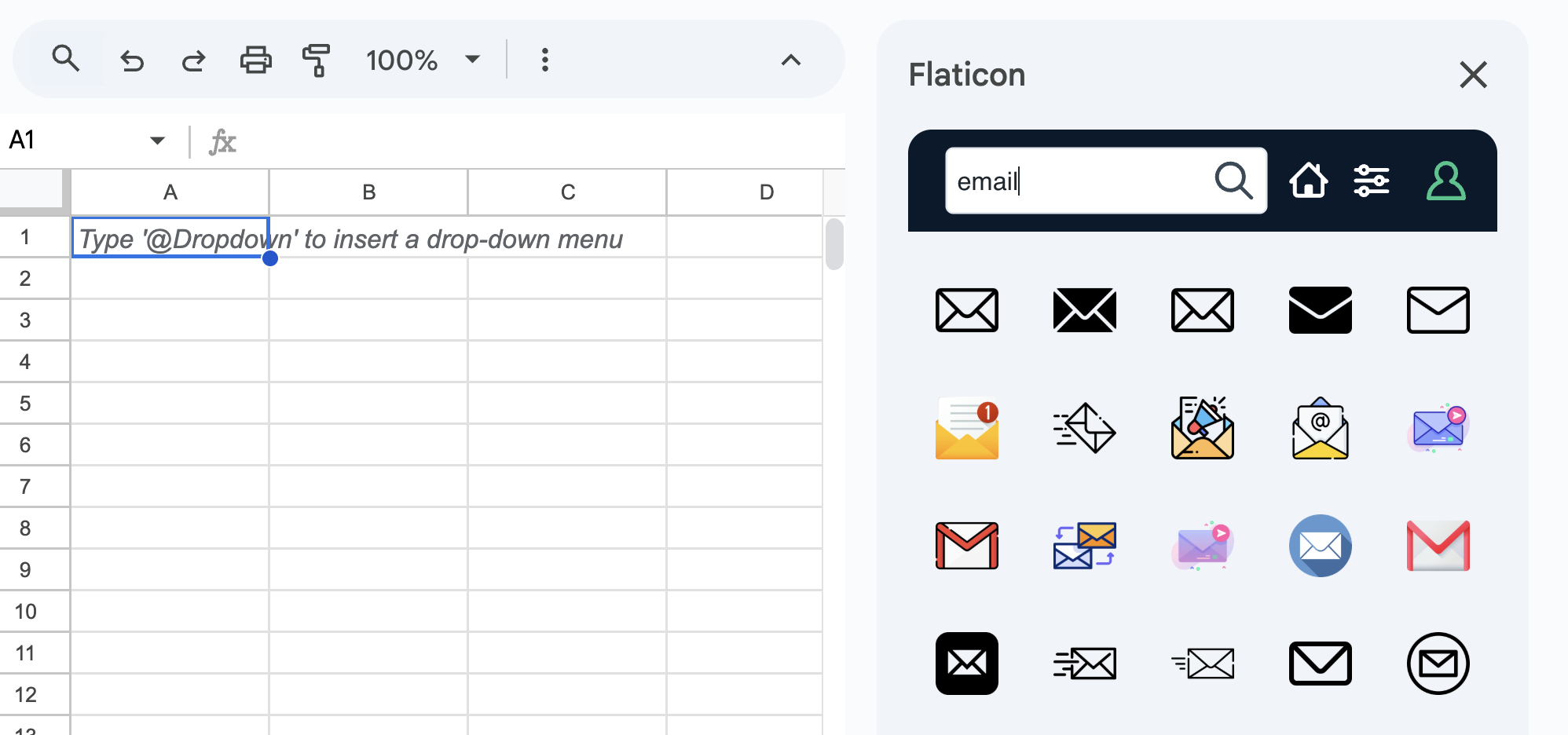
Task: Select the exchanging envelopes icon with arrows
Action: pyautogui.click(x=1084, y=545)
